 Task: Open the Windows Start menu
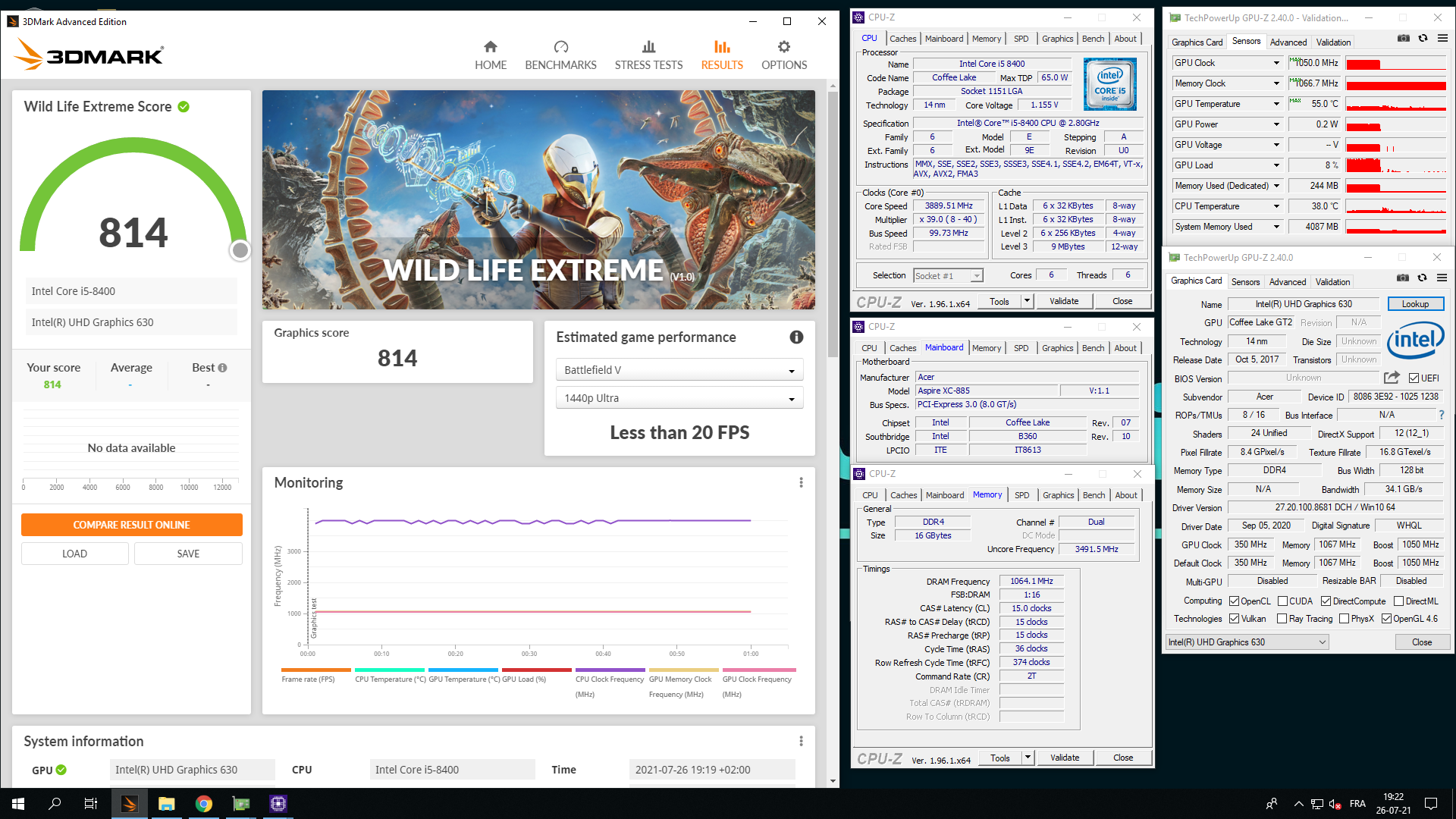18,804
